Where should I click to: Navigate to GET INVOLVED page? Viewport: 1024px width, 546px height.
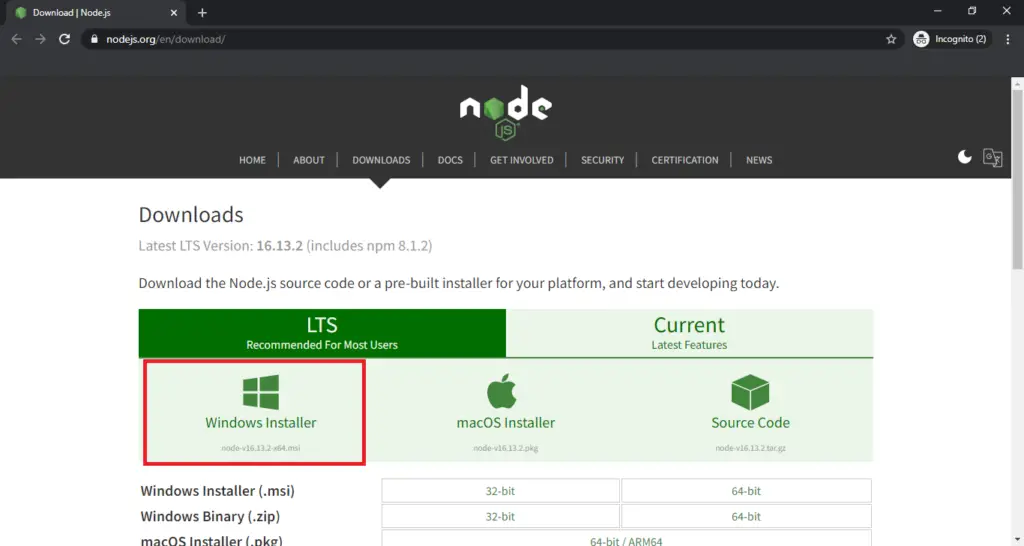pos(521,160)
